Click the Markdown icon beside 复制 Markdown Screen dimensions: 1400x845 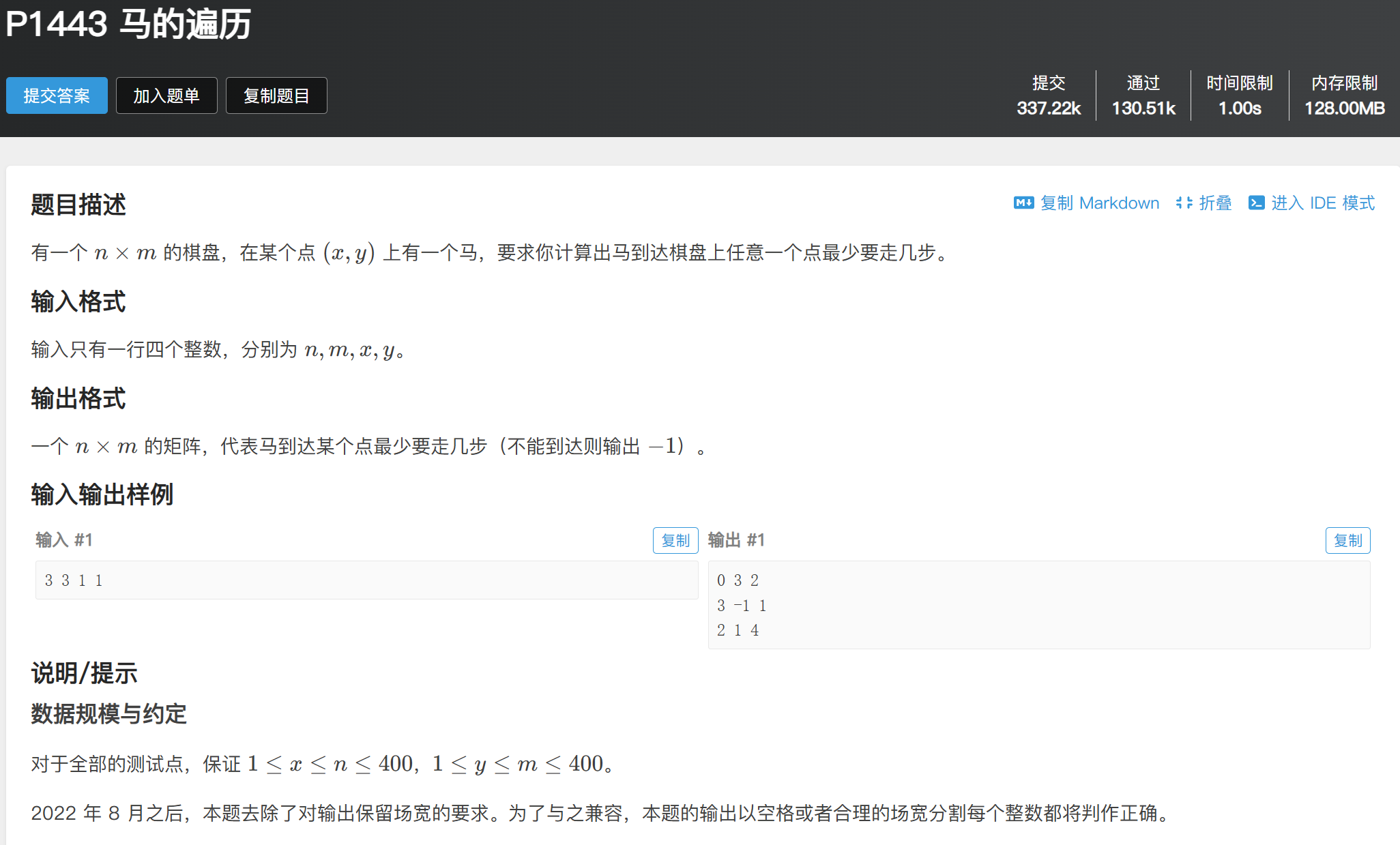click(1023, 203)
